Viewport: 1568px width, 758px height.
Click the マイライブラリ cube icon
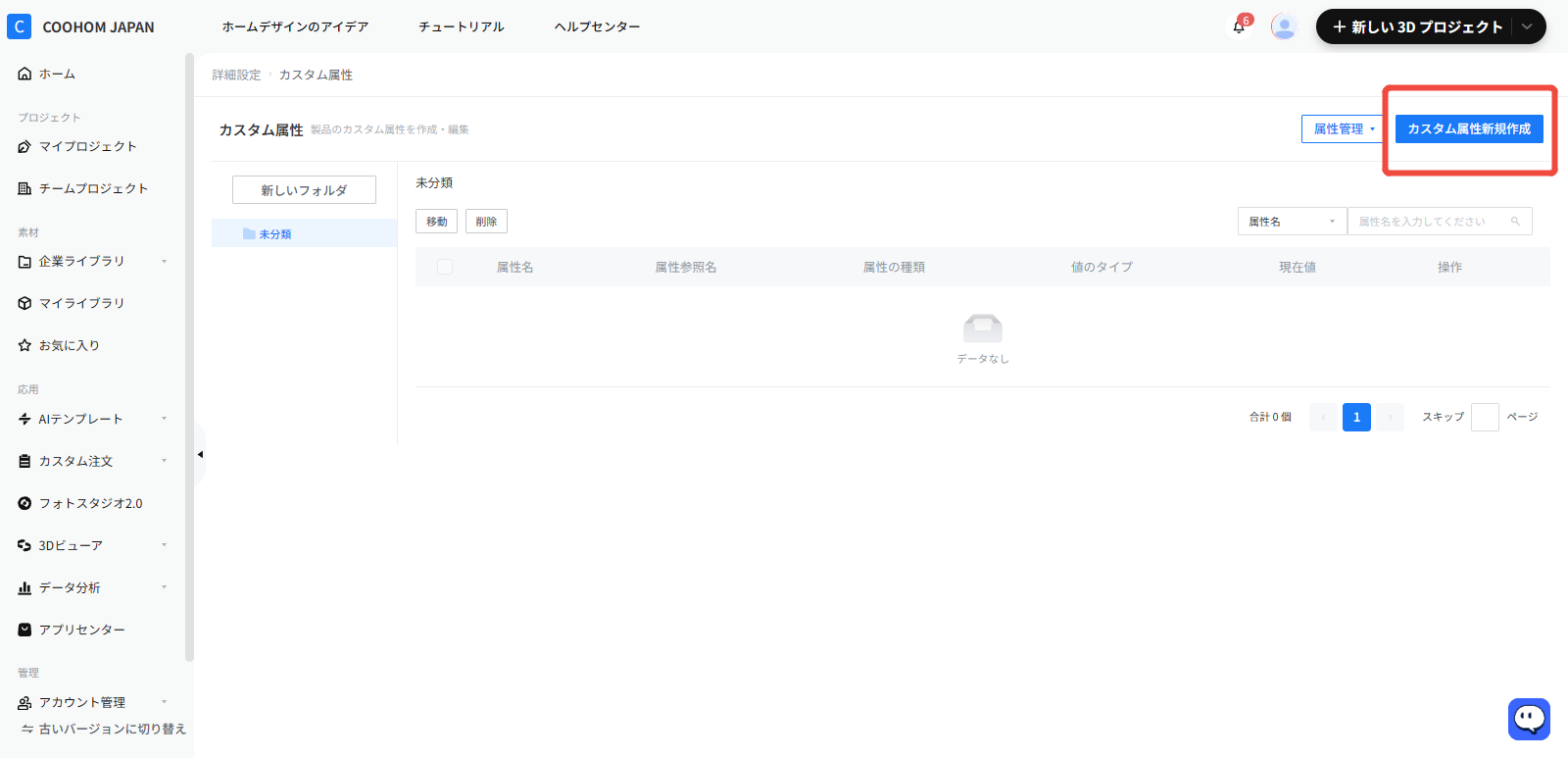click(24, 303)
